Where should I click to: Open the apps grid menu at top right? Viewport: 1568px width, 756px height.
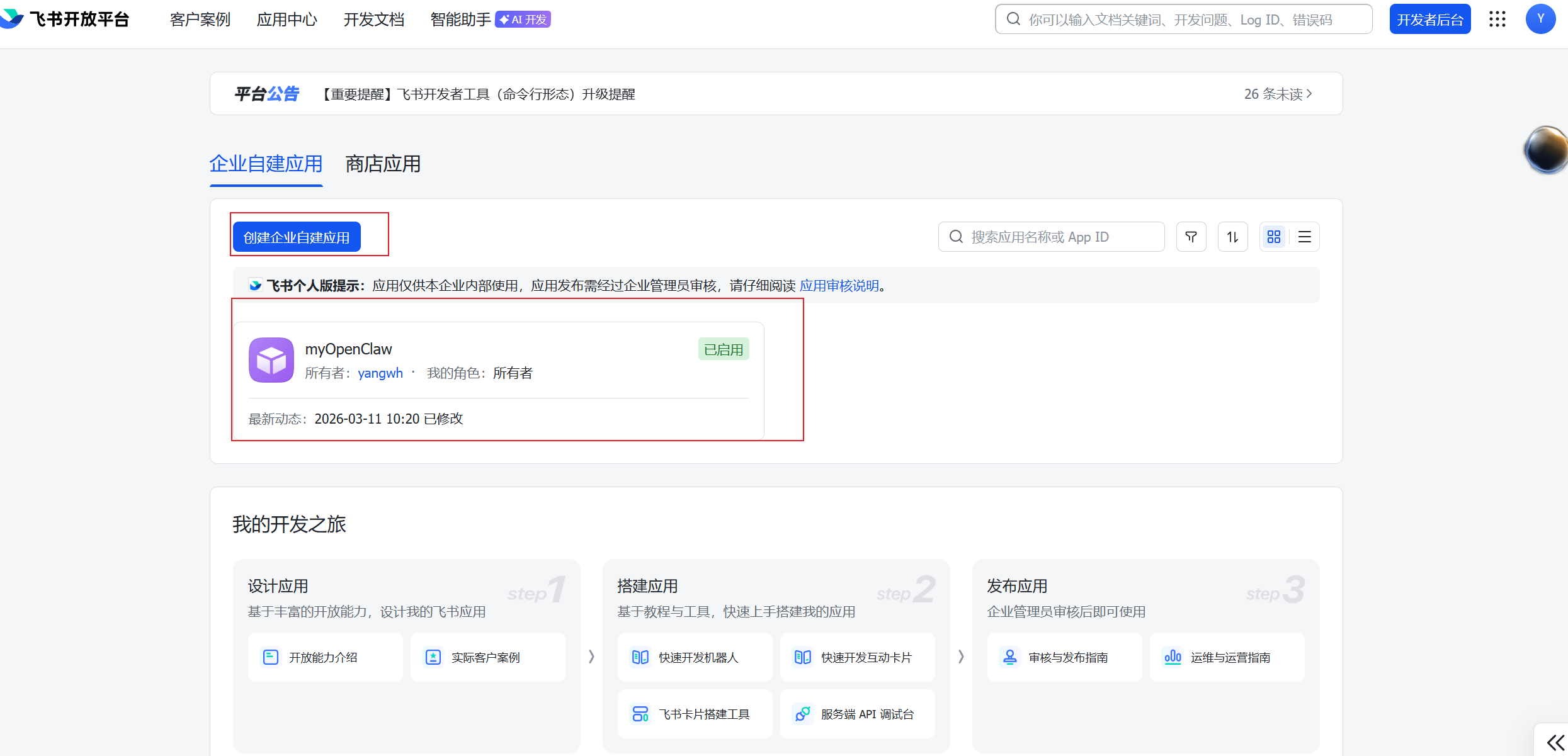(1497, 19)
